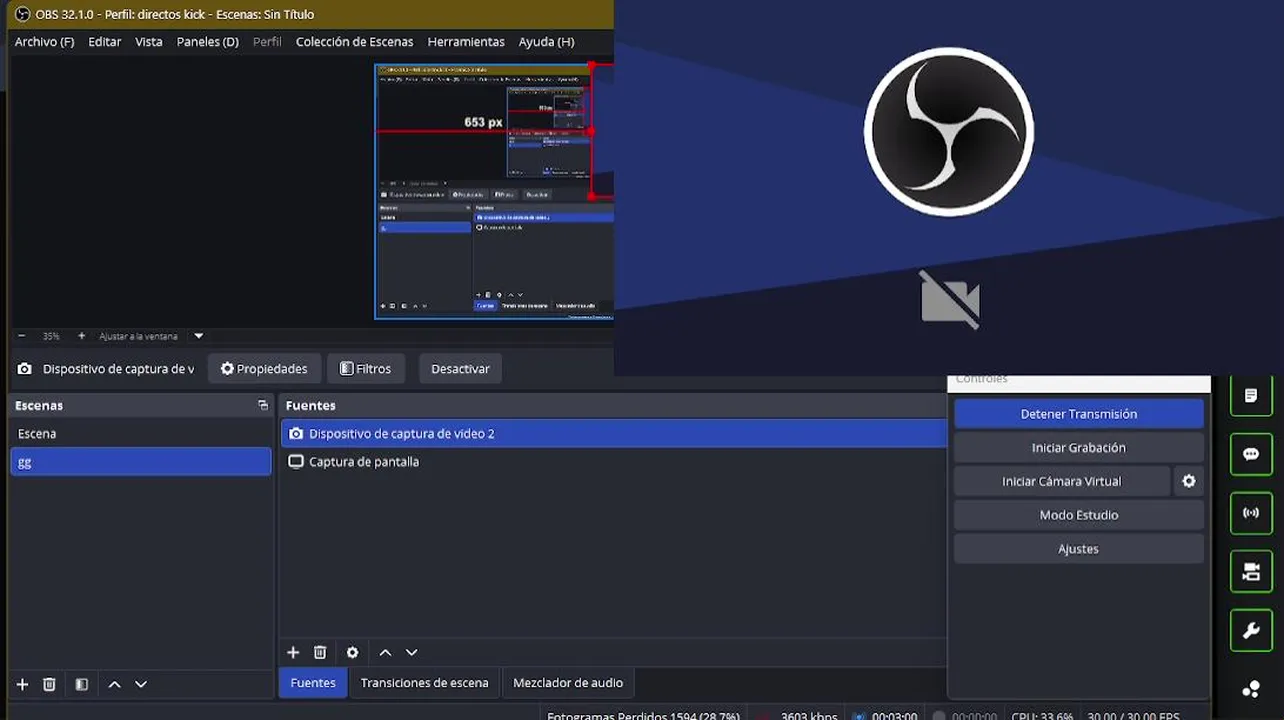The height and width of the screenshot is (720, 1284).
Task: Click the 3603 kbps bitrate status
Action: [x=808, y=715]
